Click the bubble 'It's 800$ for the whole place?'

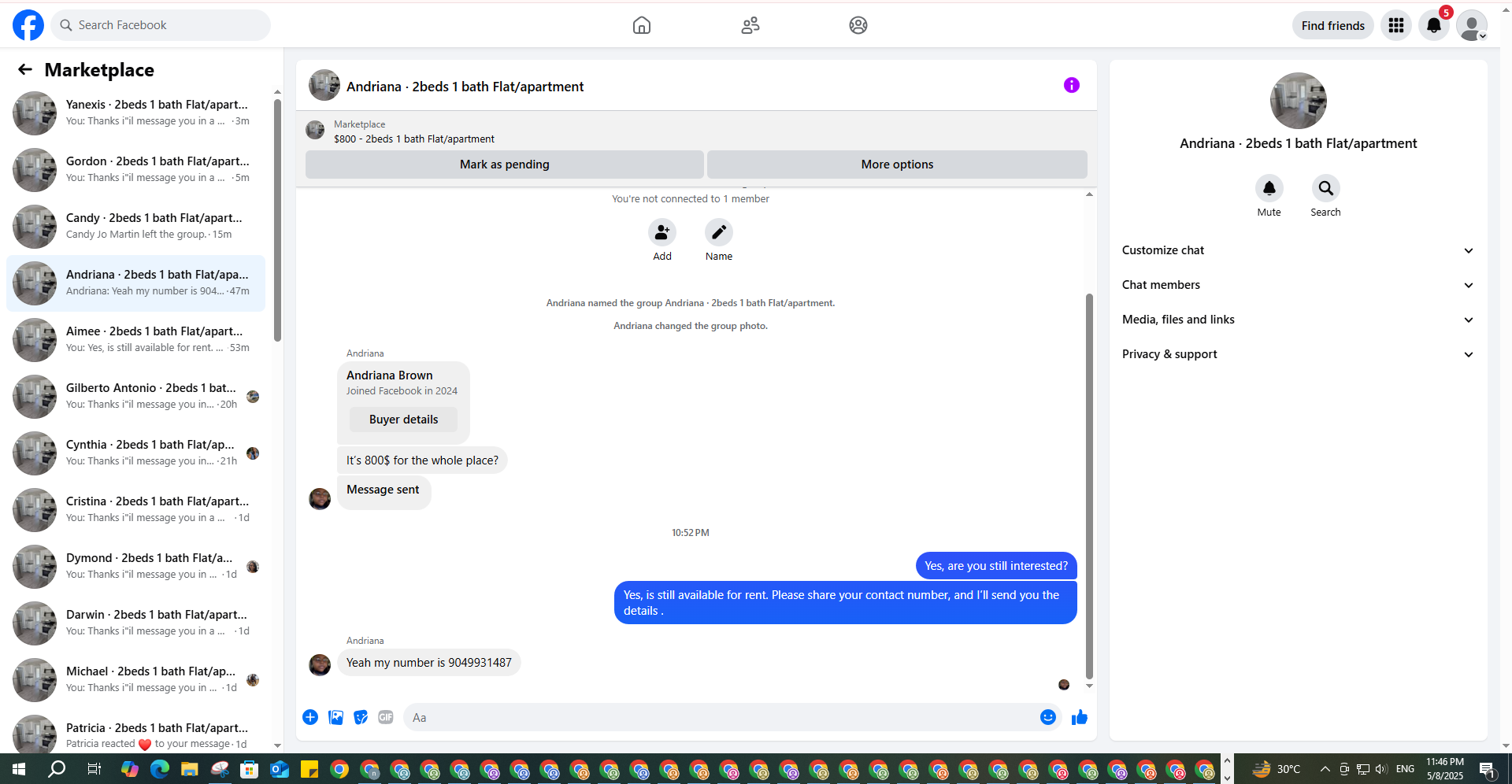click(422, 460)
